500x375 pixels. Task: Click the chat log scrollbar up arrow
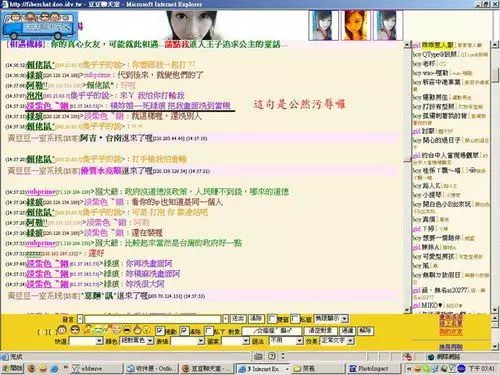click(x=407, y=45)
